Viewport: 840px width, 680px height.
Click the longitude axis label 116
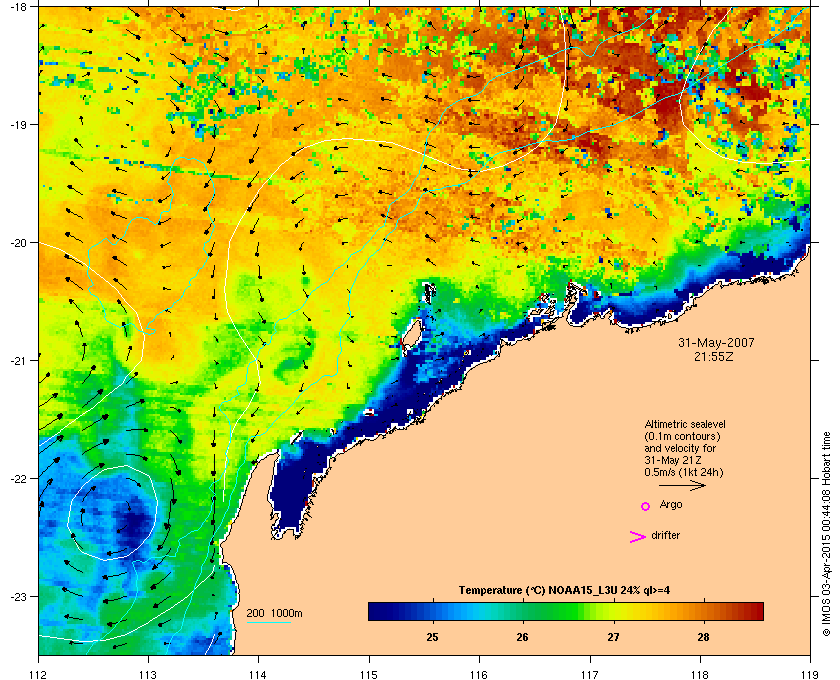pos(479,674)
